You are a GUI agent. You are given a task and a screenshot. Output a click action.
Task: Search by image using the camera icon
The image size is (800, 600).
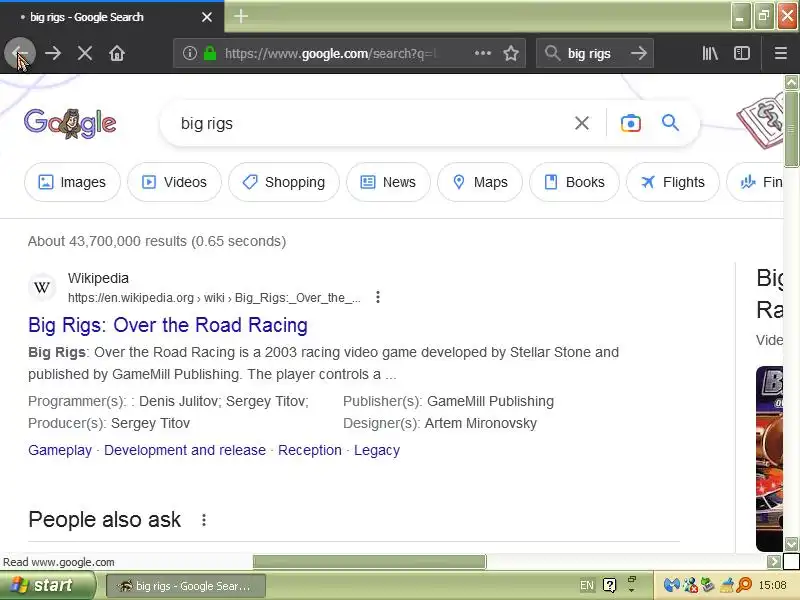631,123
